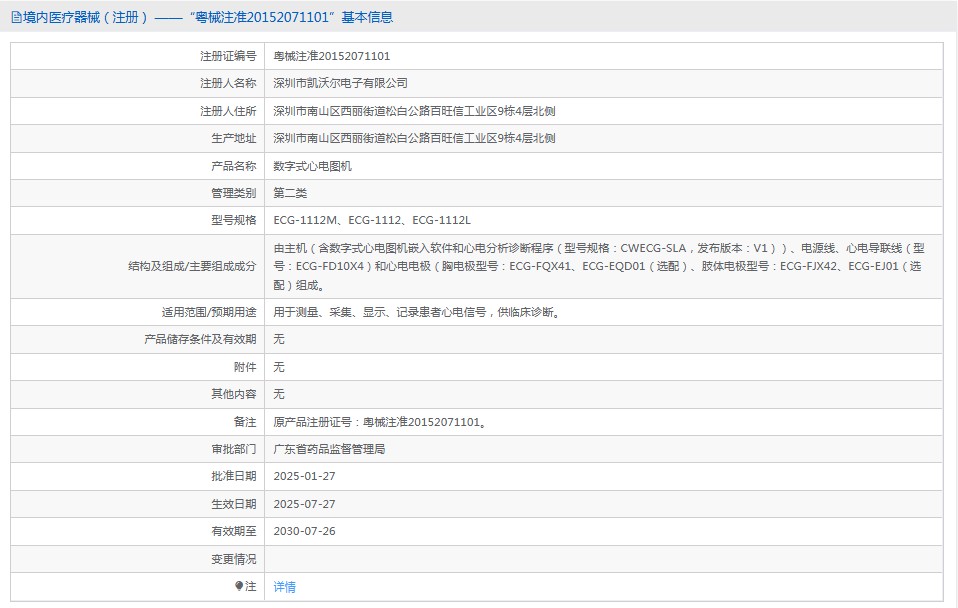This screenshot has height=608, width=958.
Task: Select the 管理类别 value 第二类
Action: 289,192
